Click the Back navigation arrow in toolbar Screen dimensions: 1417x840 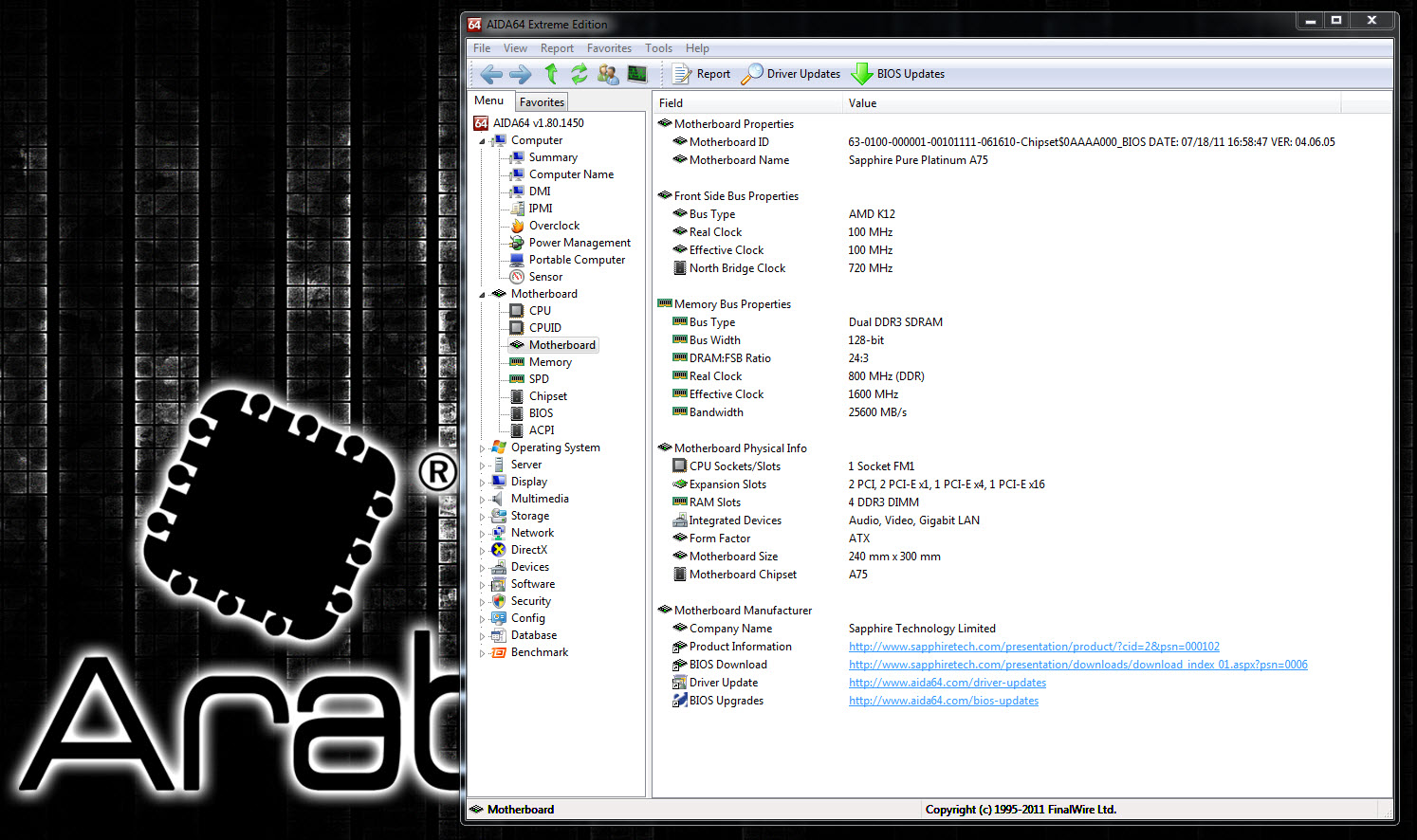[x=491, y=74]
